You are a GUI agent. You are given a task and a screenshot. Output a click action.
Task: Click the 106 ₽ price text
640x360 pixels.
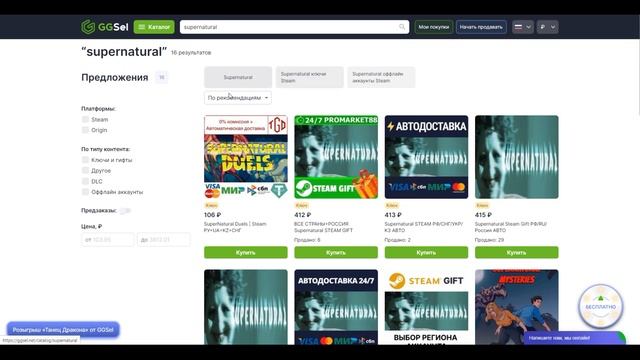click(212, 215)
